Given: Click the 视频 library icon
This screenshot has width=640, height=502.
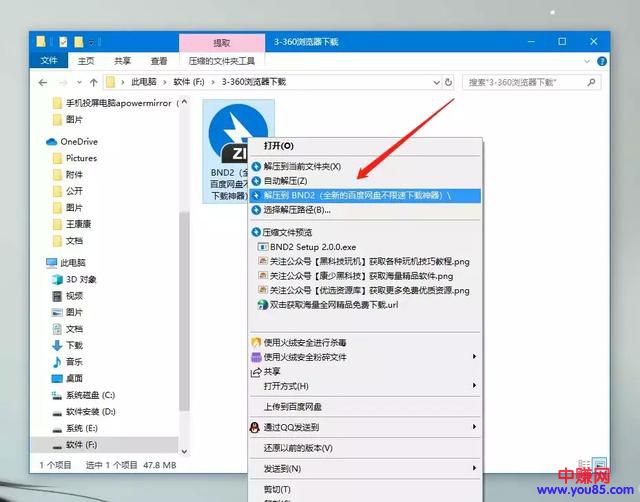Looking at the screenshot, I should coord(57,296).
